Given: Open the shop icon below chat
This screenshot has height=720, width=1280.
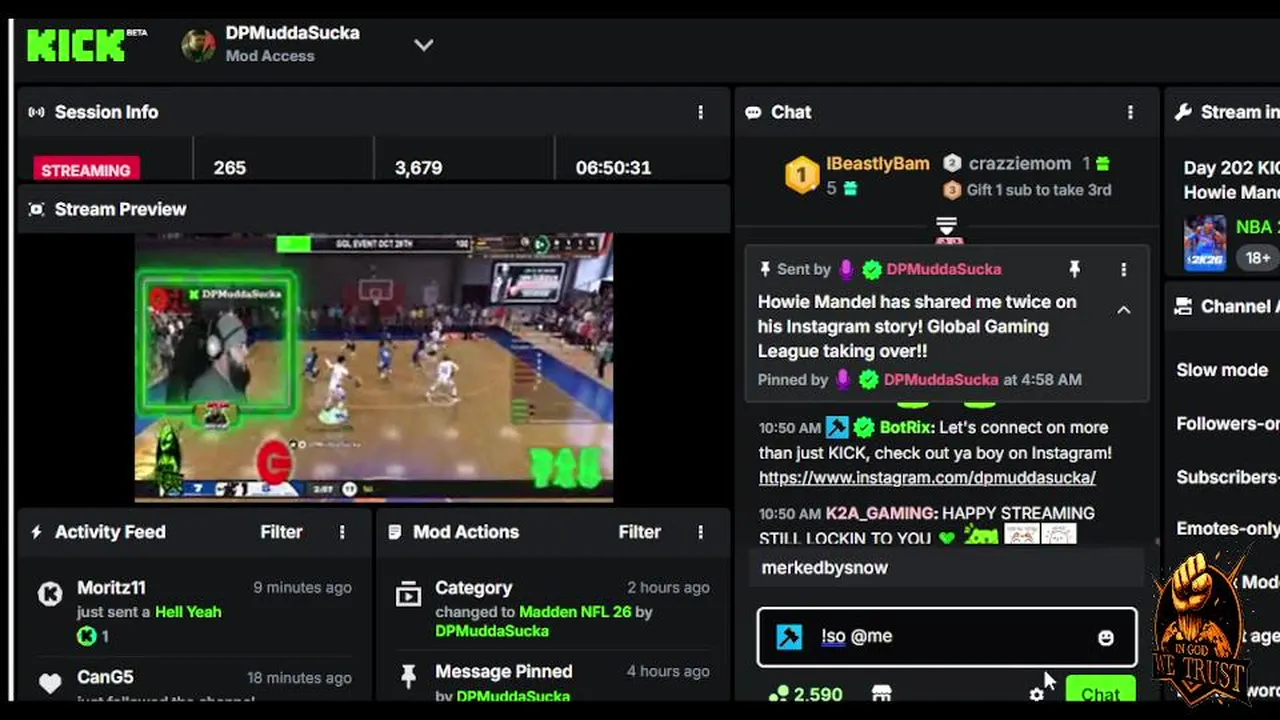Looking at the screenshot, I should click(x=881, y=693).
